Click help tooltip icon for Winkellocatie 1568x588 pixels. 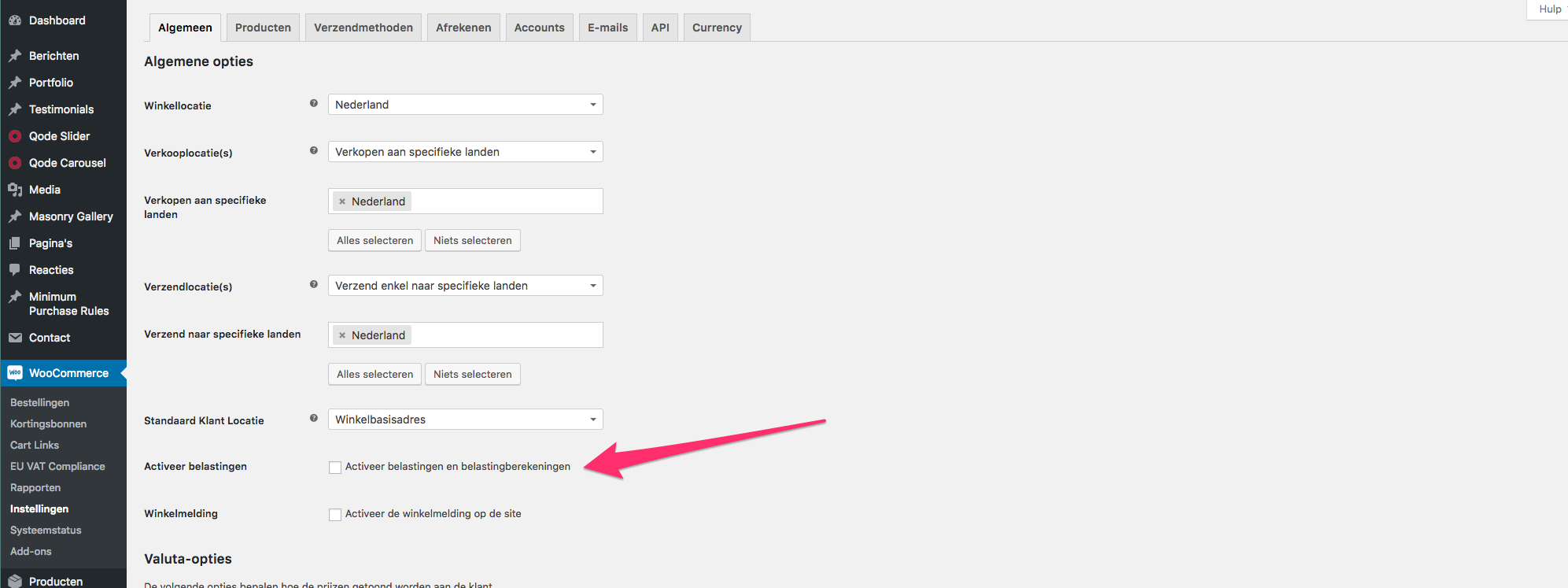point(314,103)
